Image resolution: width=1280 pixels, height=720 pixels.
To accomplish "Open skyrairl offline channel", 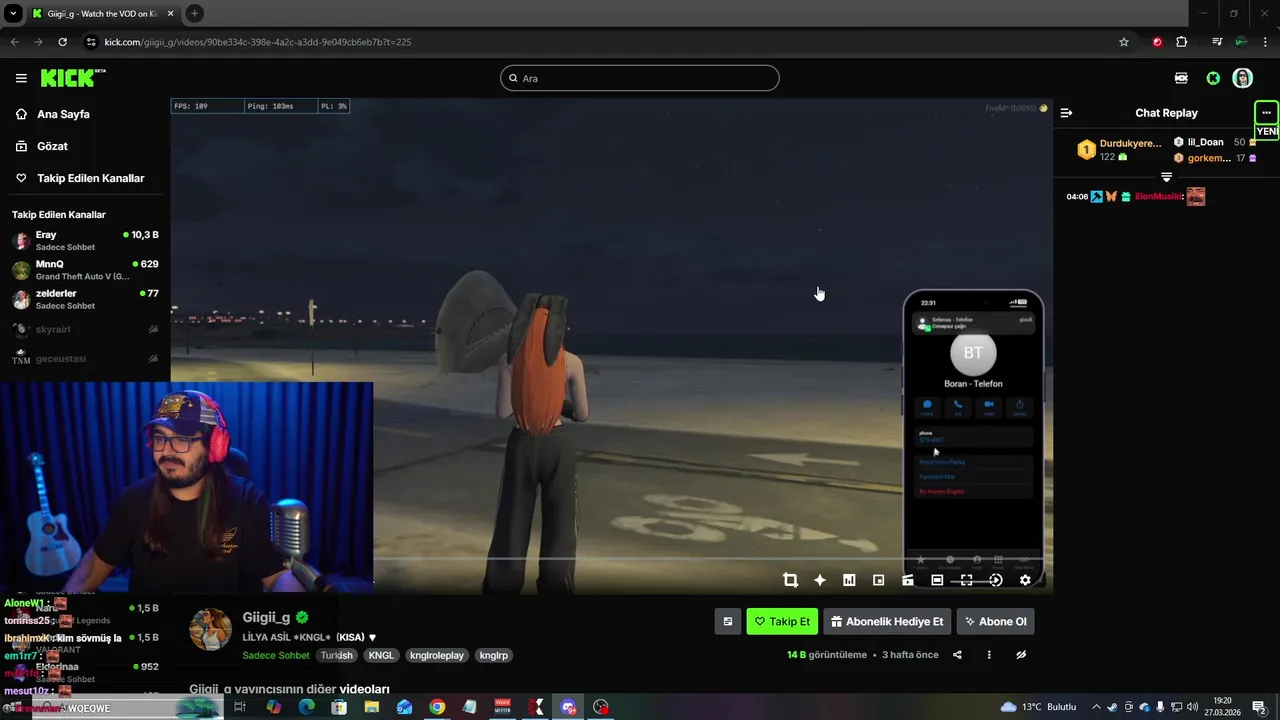I will 85,329.
